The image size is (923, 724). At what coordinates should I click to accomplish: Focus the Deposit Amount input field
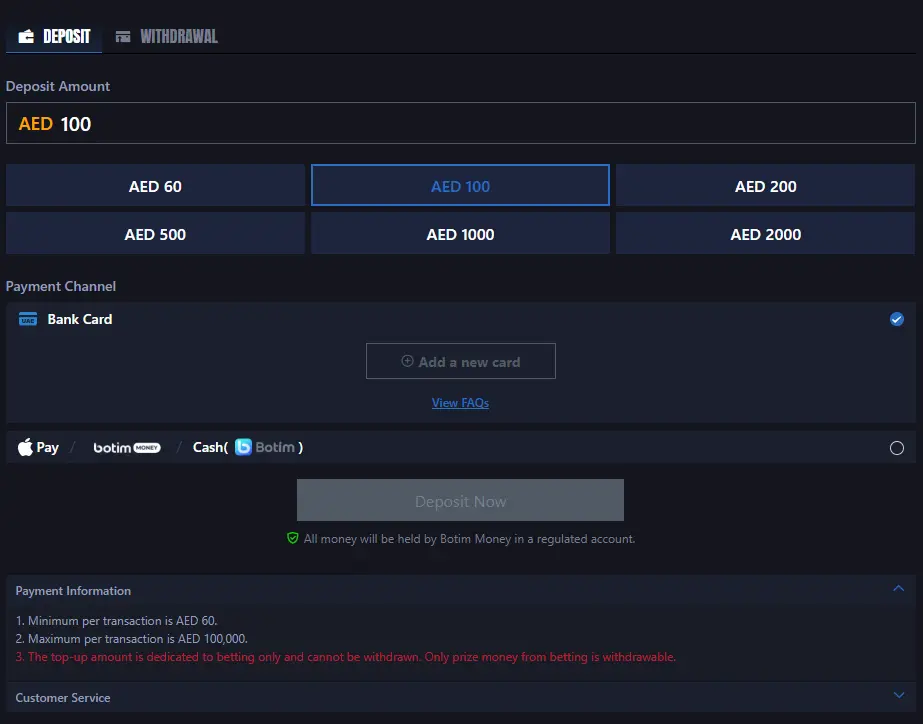461,123
